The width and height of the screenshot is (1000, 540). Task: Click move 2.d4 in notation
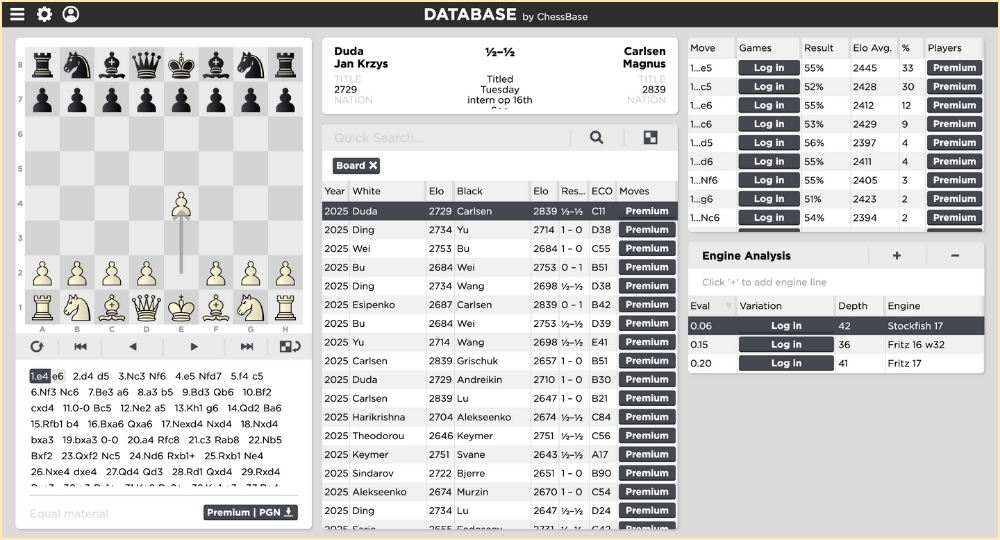point(84,376)
